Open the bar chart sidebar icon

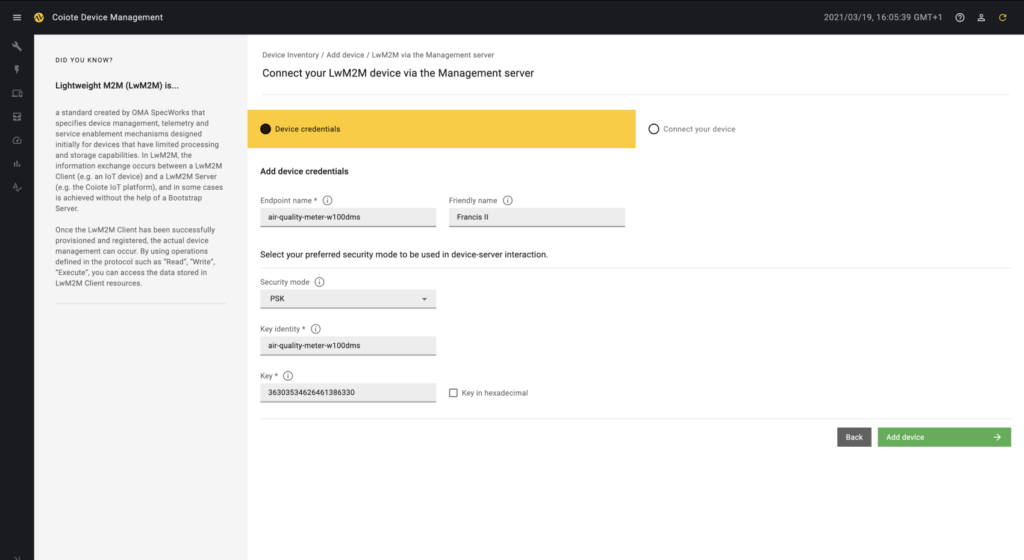pos(16,163)
